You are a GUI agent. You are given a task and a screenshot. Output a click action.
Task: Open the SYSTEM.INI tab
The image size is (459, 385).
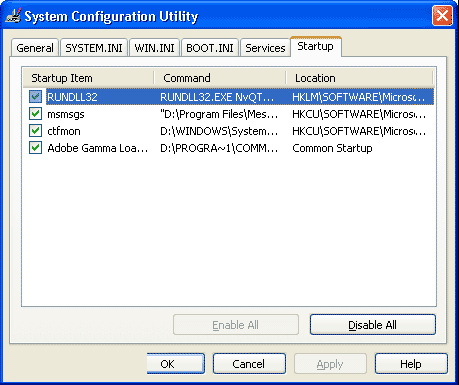pos(94,48)
